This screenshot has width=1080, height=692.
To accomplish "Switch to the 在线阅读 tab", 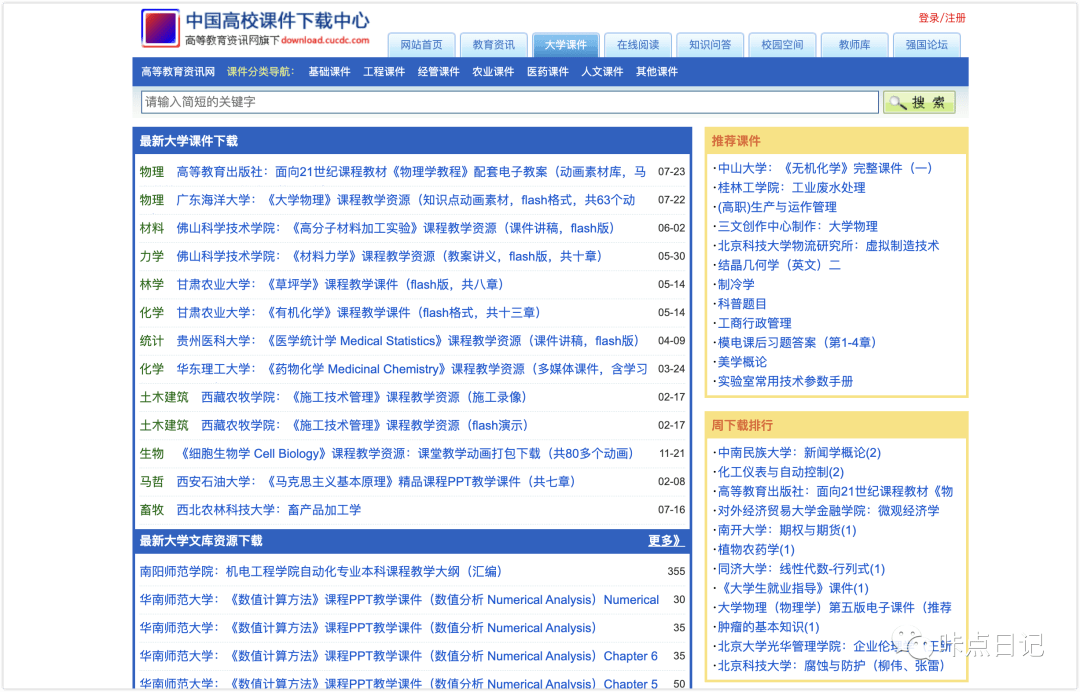I will coord(638,45).
